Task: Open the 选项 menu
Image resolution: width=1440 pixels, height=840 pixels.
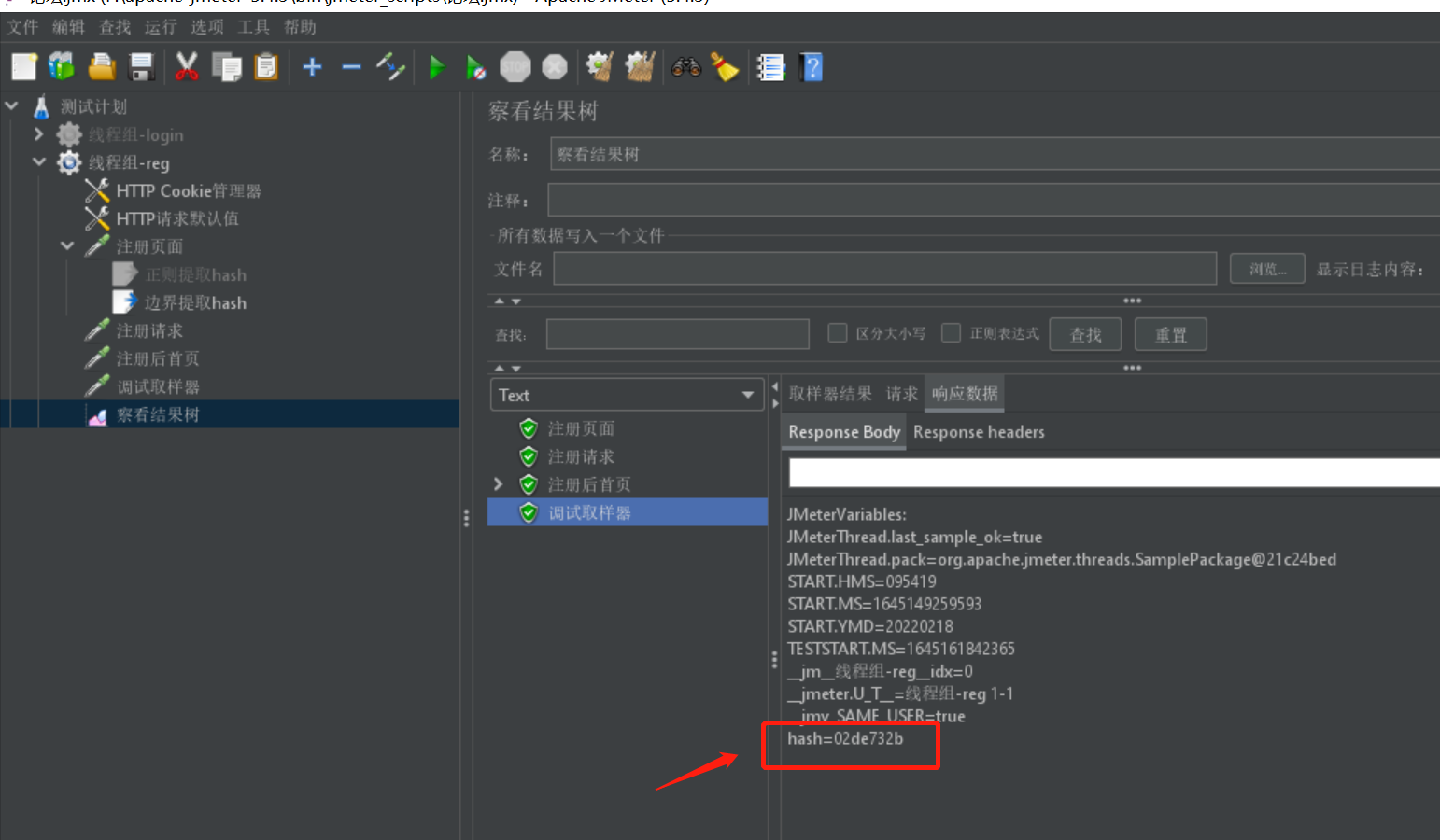Action: [207, 27]
